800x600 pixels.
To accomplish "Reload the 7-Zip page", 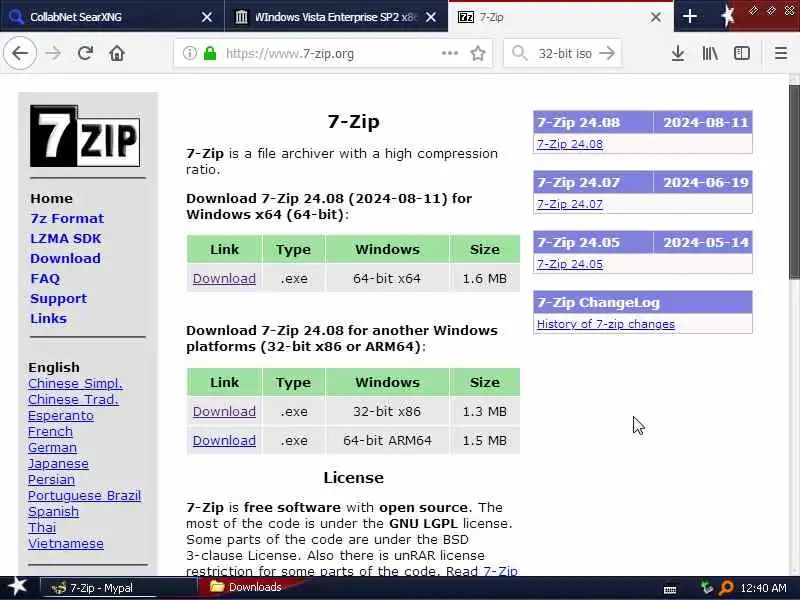I will coord(85,53).
